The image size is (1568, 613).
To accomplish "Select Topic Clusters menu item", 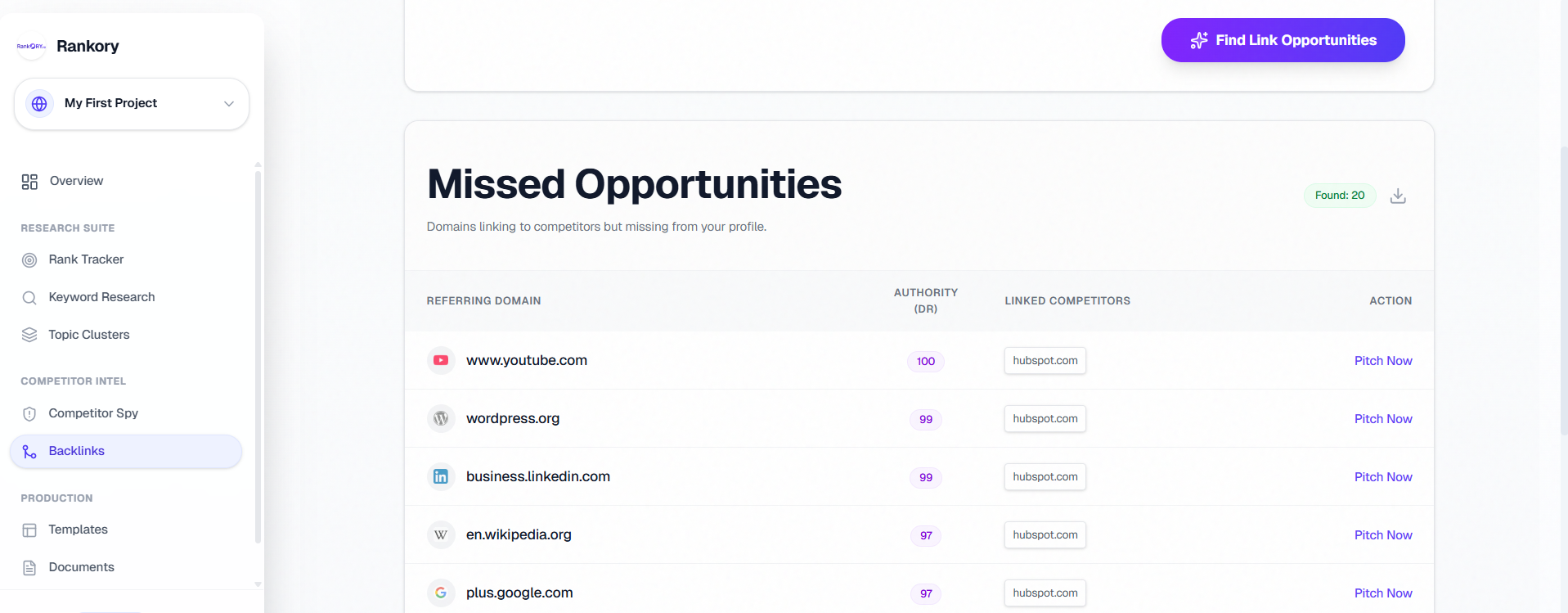I will (x=88, y=335).
